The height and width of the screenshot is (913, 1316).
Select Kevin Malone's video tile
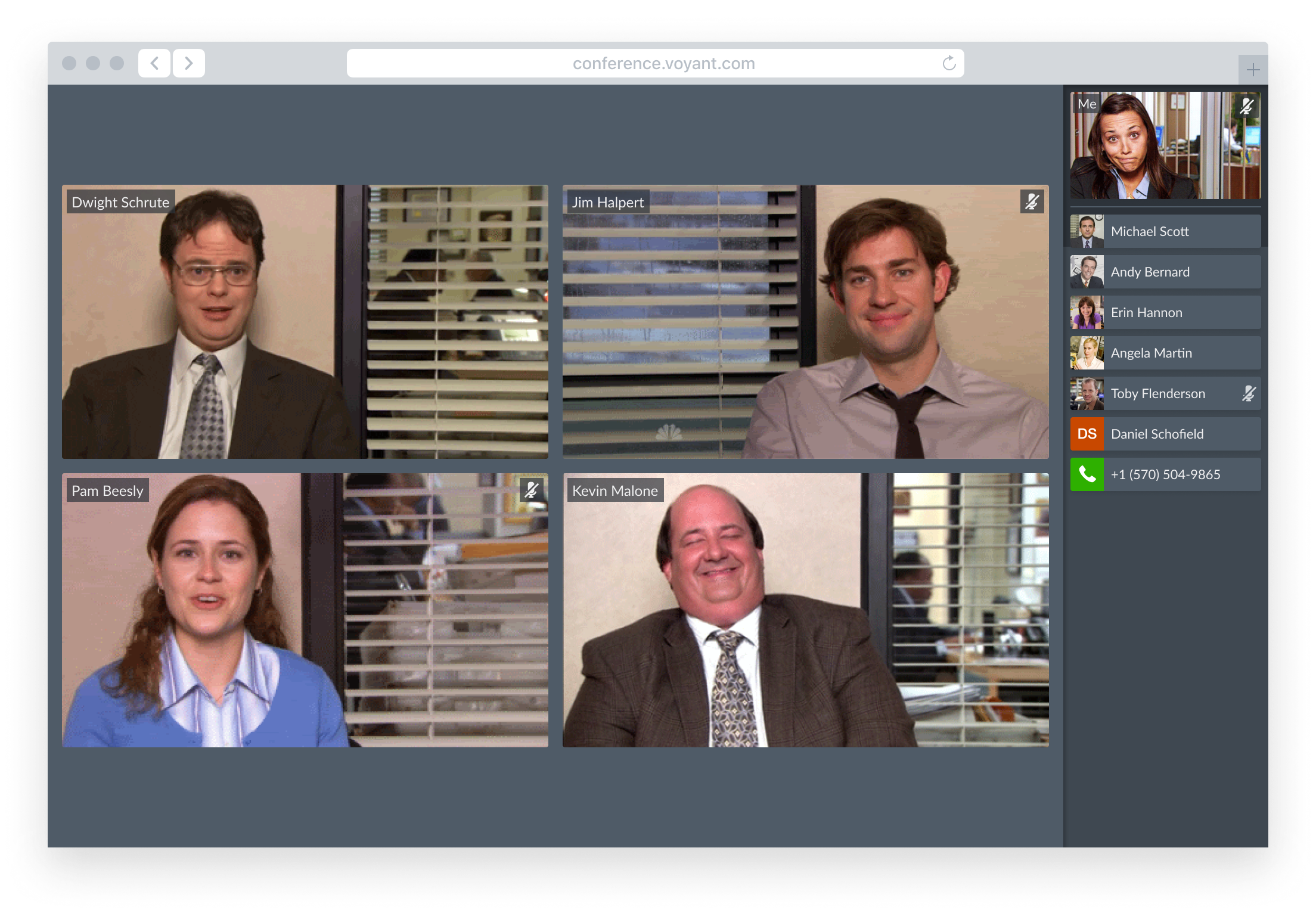pyautogui.click(x=805, y=610)
